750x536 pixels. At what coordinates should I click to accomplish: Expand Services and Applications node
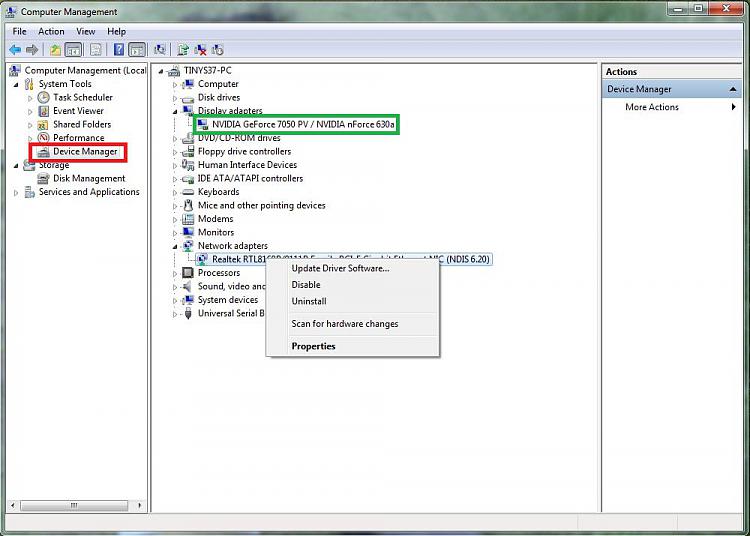(x=16, y=193)
